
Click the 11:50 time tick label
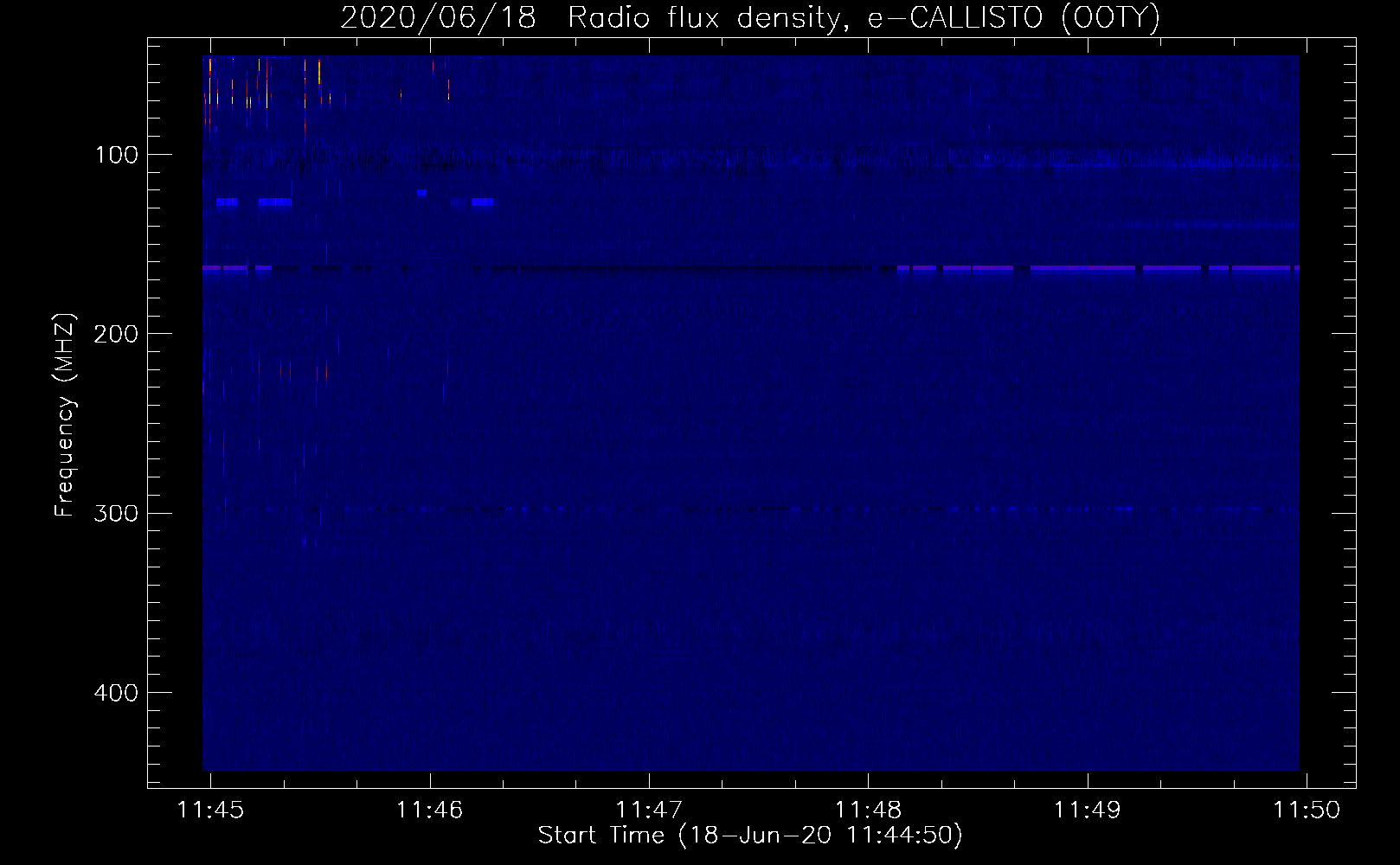1307,810
